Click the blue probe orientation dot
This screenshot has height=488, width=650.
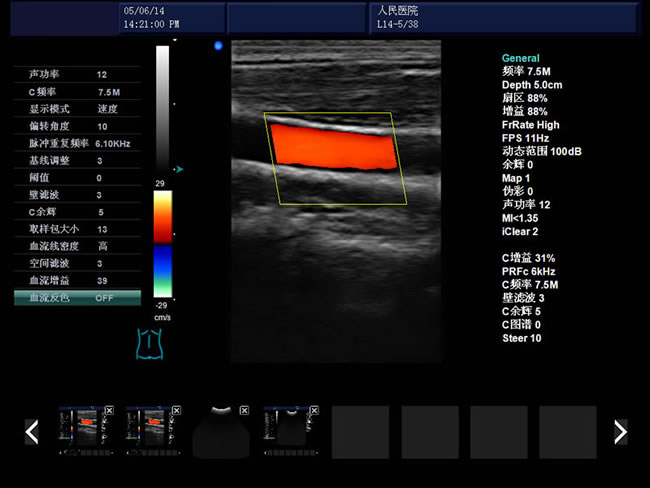(x=218, y=45)
